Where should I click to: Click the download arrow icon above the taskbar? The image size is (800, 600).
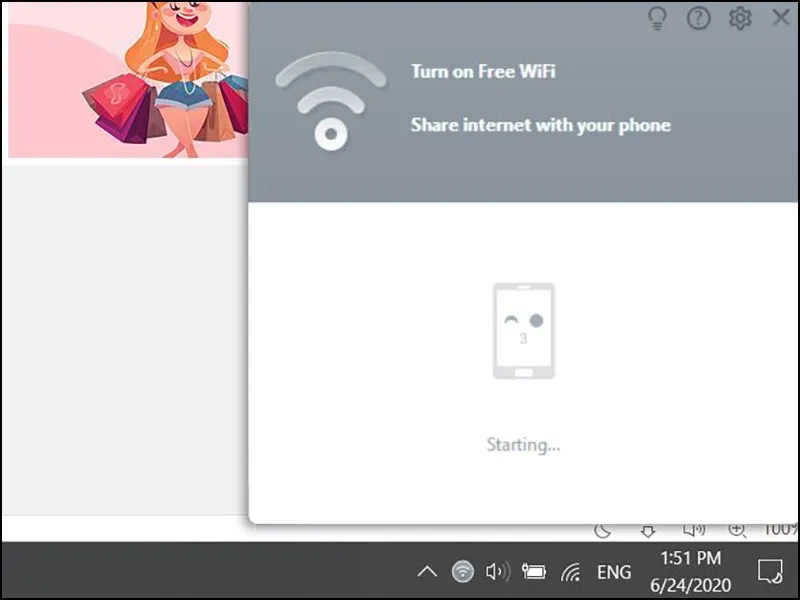click(x=646, y=530)
